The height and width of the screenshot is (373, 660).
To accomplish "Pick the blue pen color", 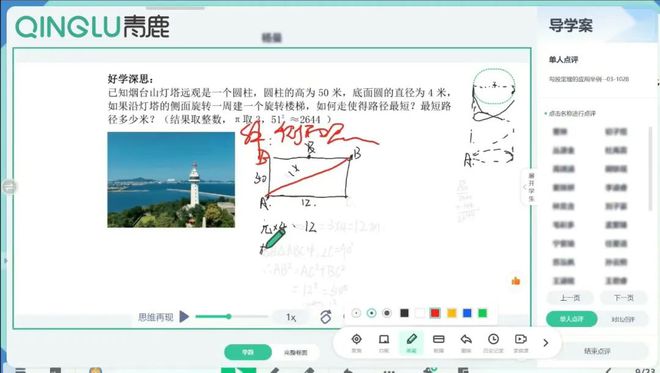I will 467,313.
